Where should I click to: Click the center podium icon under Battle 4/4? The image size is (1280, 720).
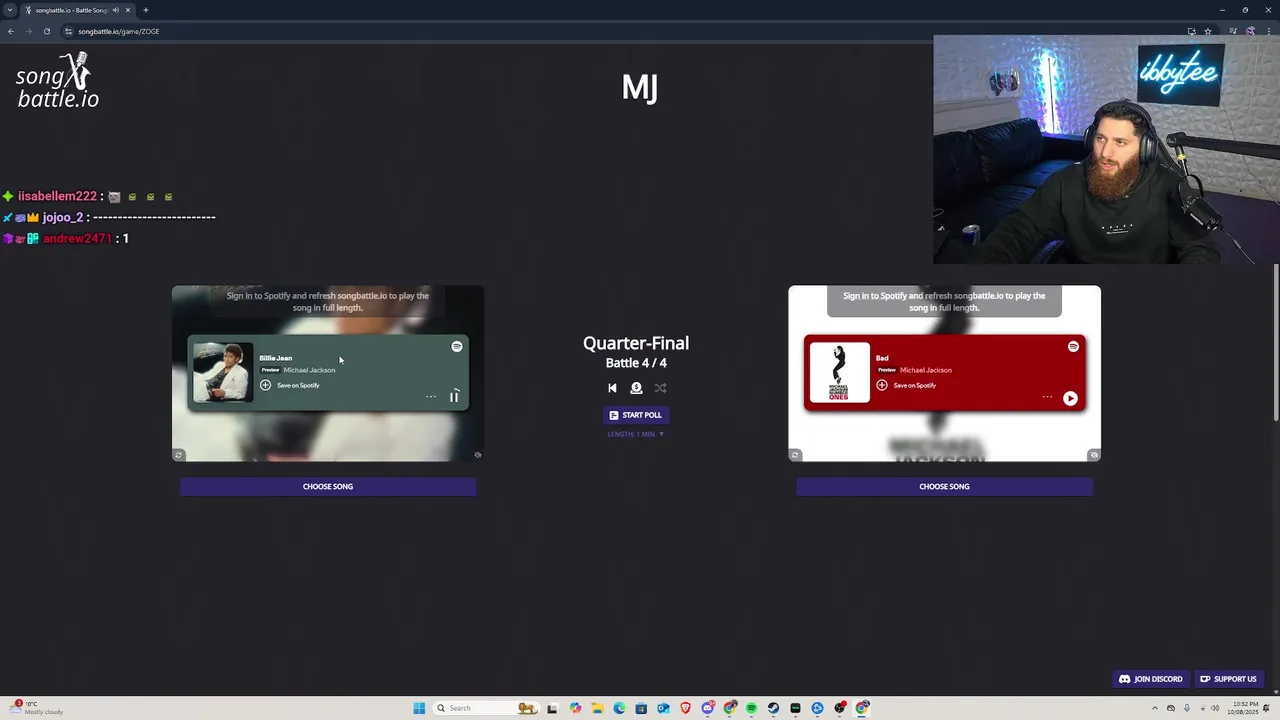pyautogui.click(x=636, y=388)
